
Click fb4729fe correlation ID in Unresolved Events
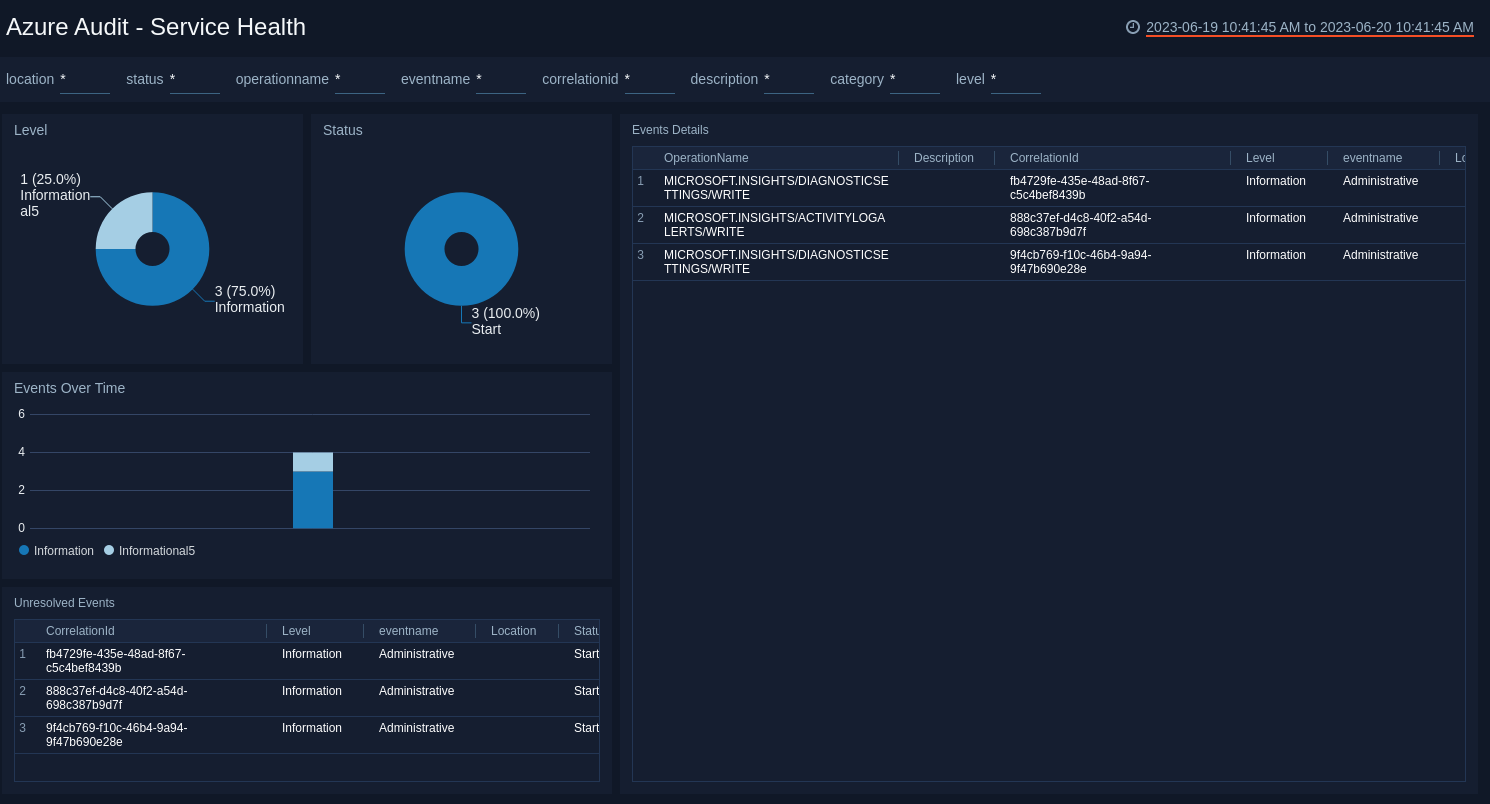pos(115,661)
